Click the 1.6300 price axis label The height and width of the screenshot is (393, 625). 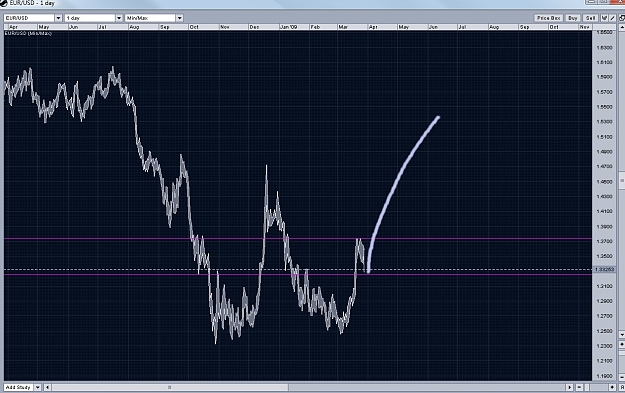point(604,47)
